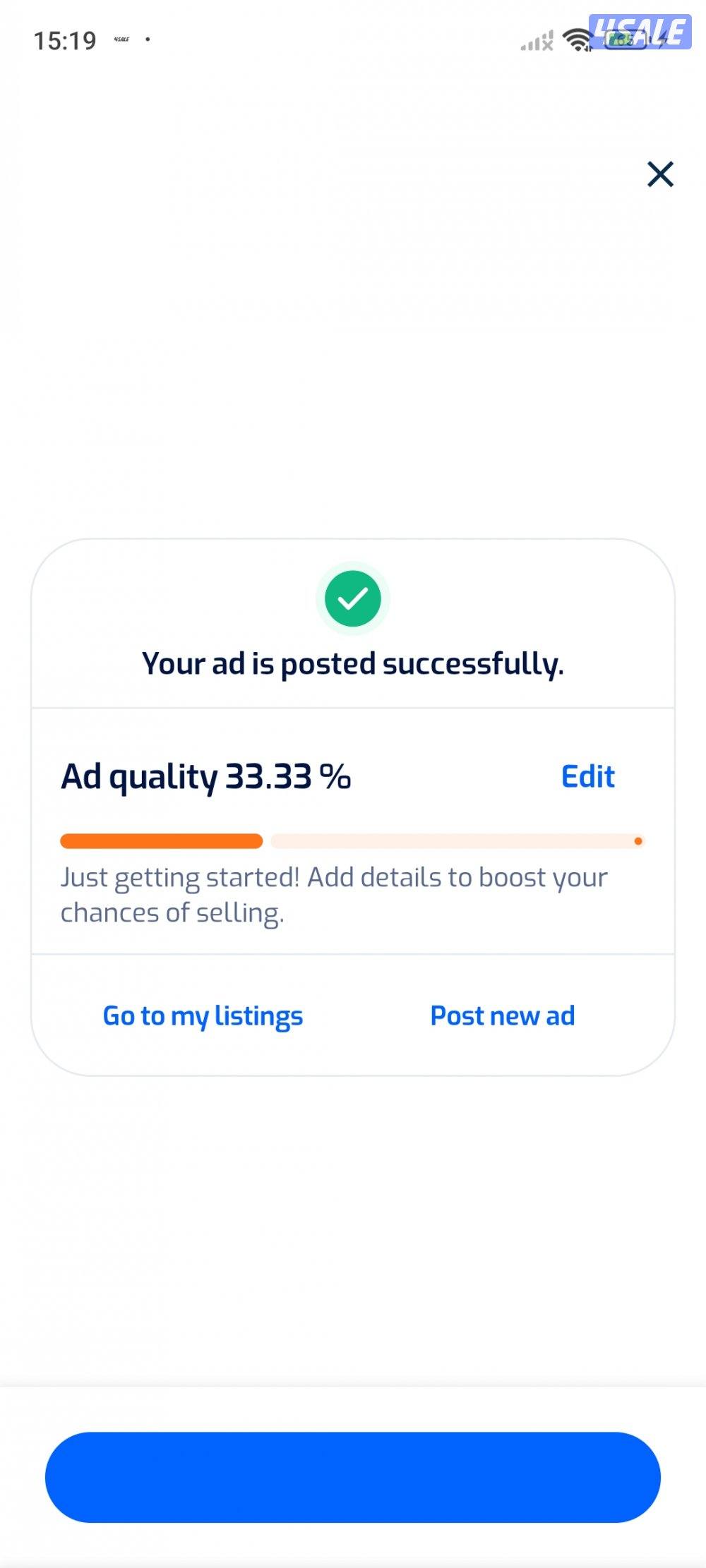Tap the Wi-Fi status icon

[x=578, y=40]
